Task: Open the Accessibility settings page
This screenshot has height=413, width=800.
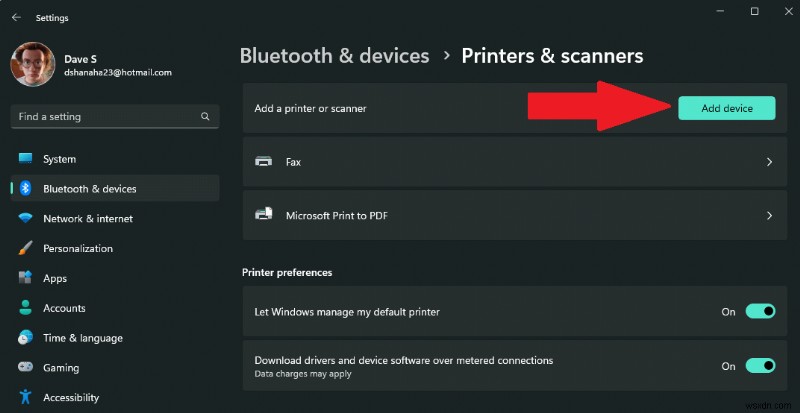Action: point(71,398)
